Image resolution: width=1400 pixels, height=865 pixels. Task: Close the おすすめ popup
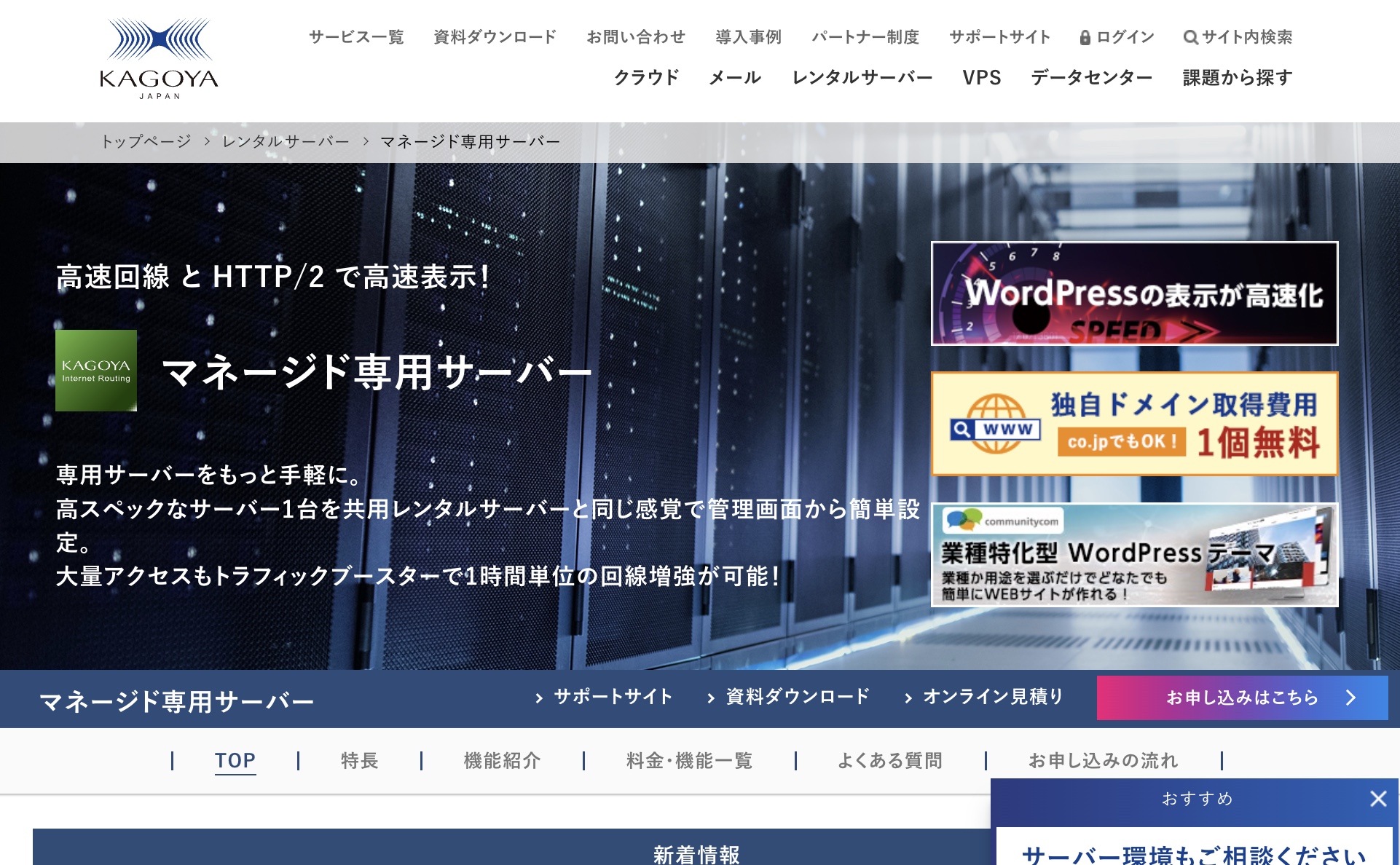click(x=1377, y=799)
